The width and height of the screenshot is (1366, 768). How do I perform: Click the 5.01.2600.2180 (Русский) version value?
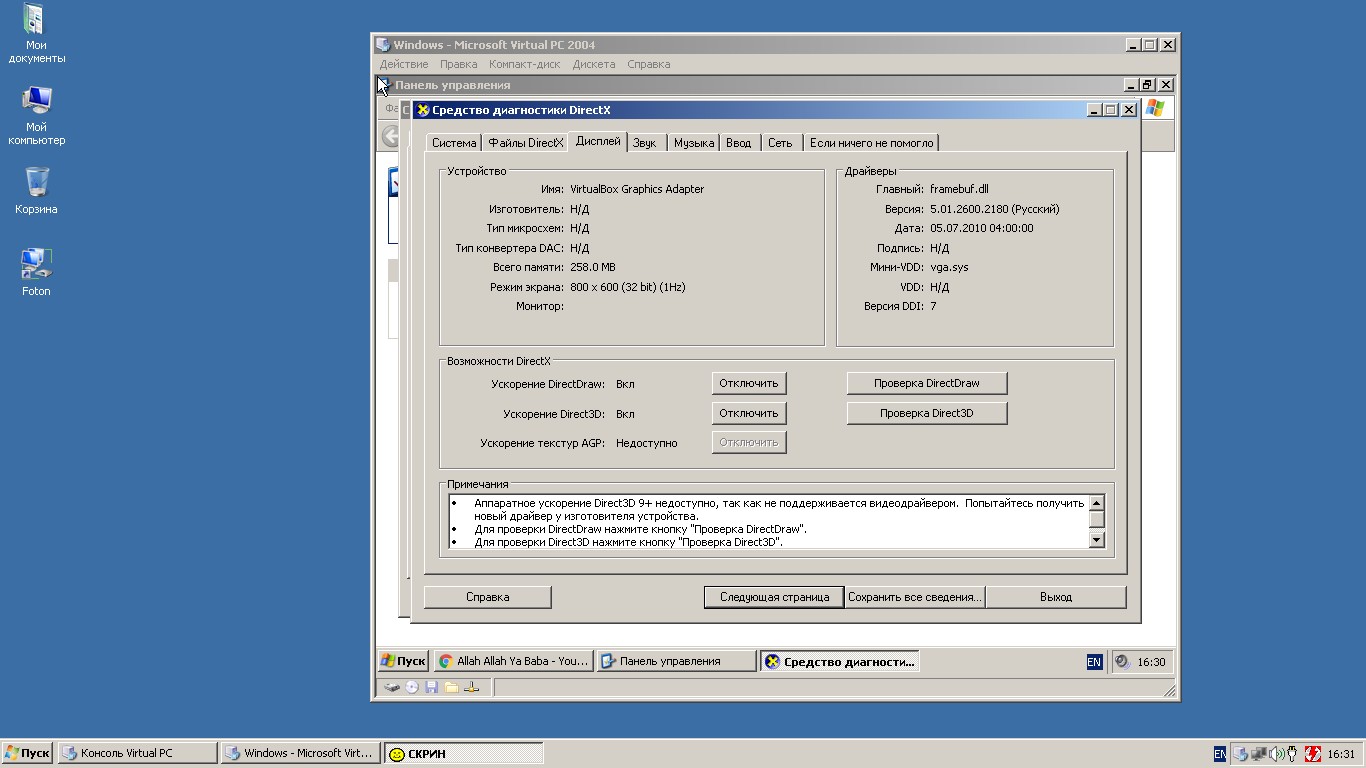click(994, 209)
